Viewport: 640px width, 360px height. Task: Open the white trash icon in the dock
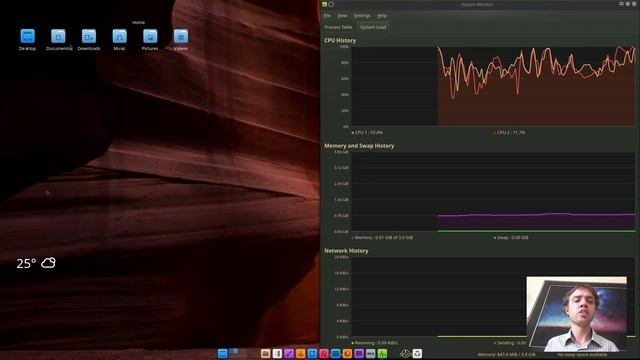click(418, 353)
